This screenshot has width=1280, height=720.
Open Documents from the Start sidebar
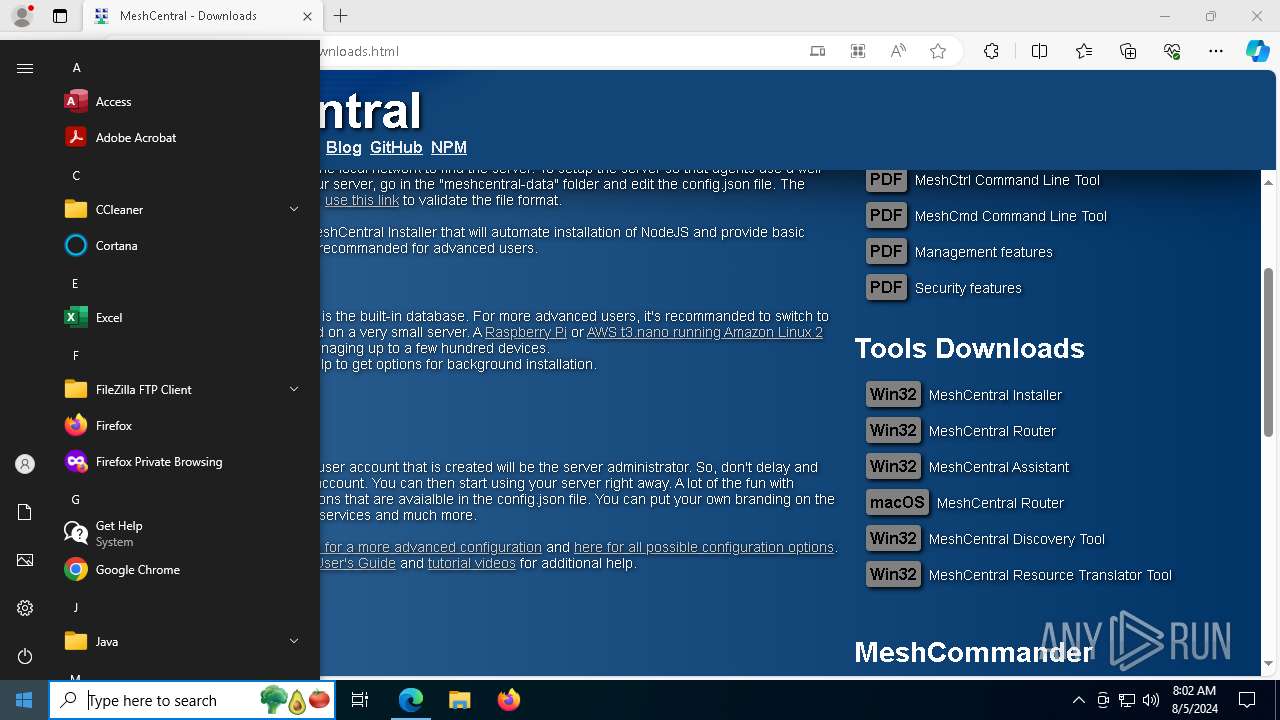pos(25,512)
